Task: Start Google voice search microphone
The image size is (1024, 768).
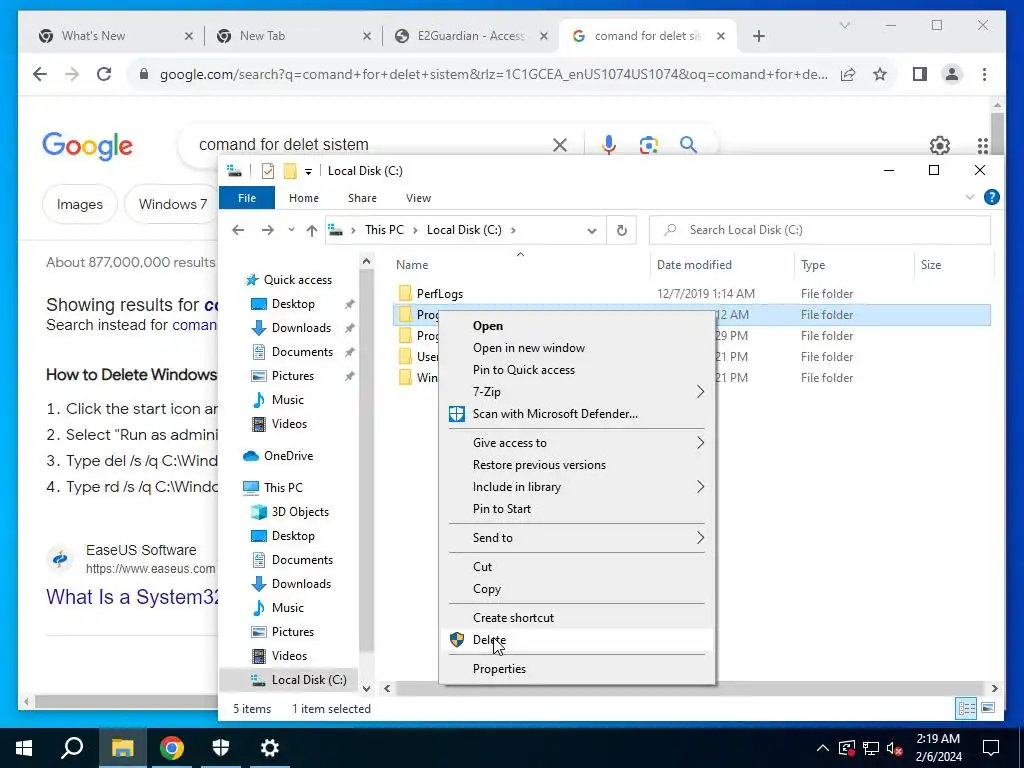Action: (x=609, y=145)
